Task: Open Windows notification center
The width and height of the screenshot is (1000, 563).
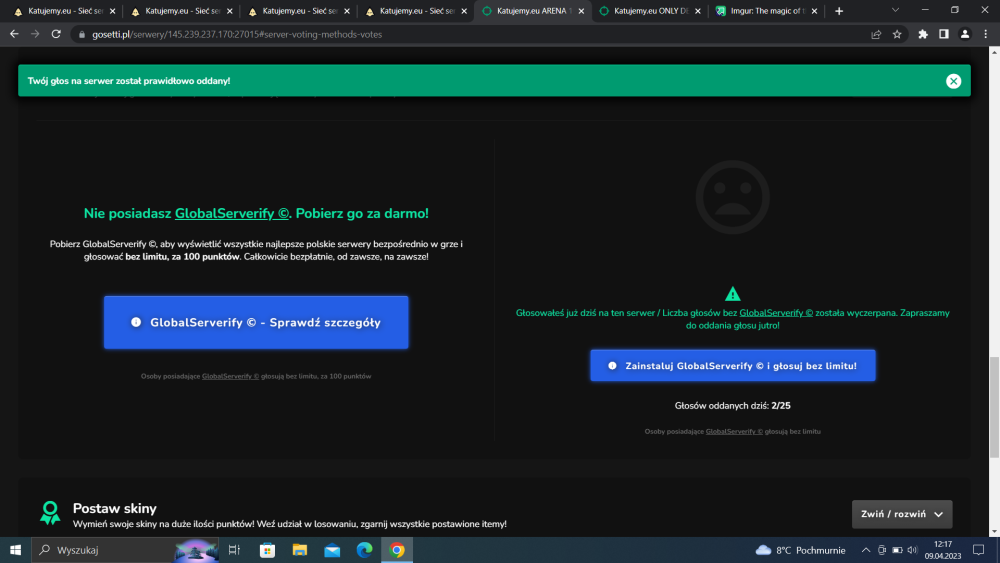Action: pyautogui.click(x=978, y=550)
